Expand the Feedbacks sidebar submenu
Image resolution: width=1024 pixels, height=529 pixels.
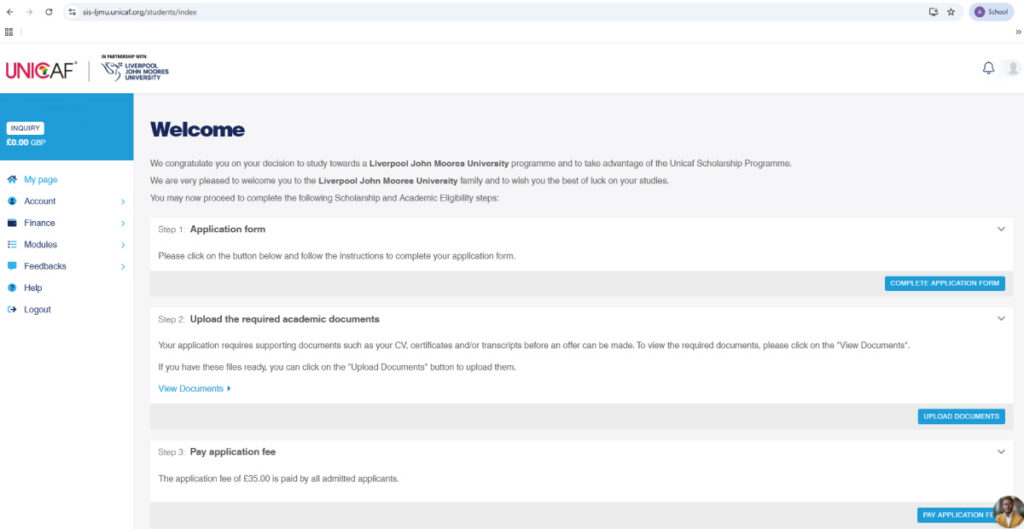(122, 267)
